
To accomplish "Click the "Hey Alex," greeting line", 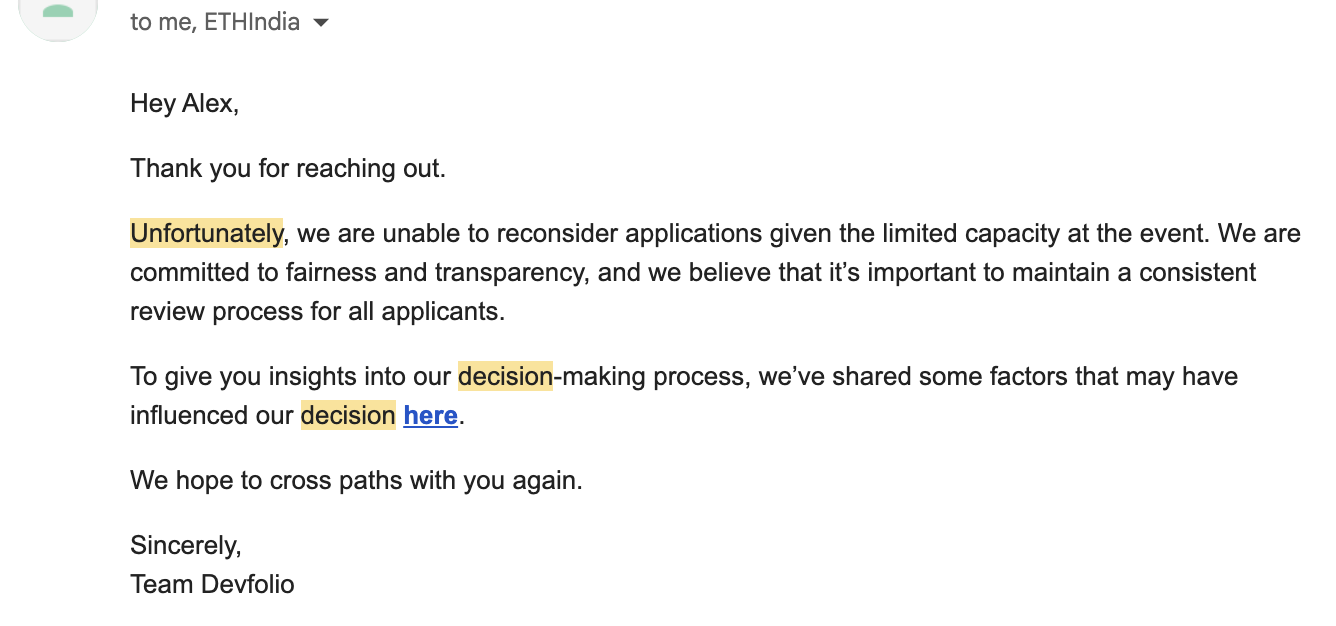I will [184, 103].
